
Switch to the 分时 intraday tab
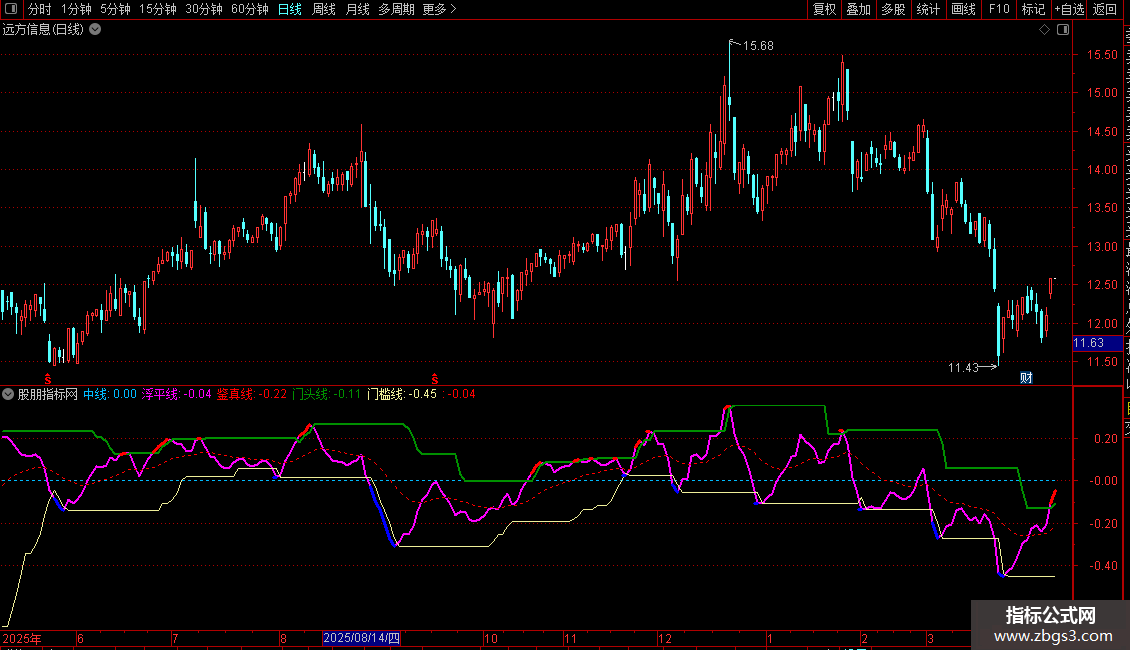[39, 10]
